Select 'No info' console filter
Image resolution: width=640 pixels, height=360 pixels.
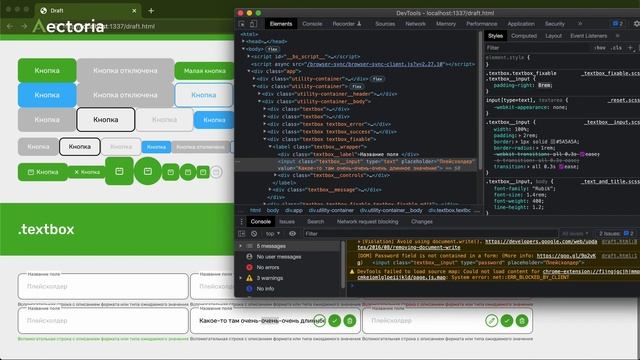(x=265, y=289)
